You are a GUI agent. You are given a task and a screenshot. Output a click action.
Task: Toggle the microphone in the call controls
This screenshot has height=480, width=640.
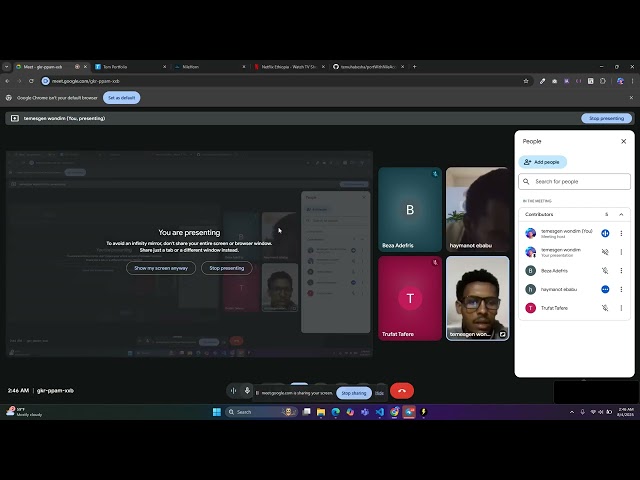(x=247, y=391)
